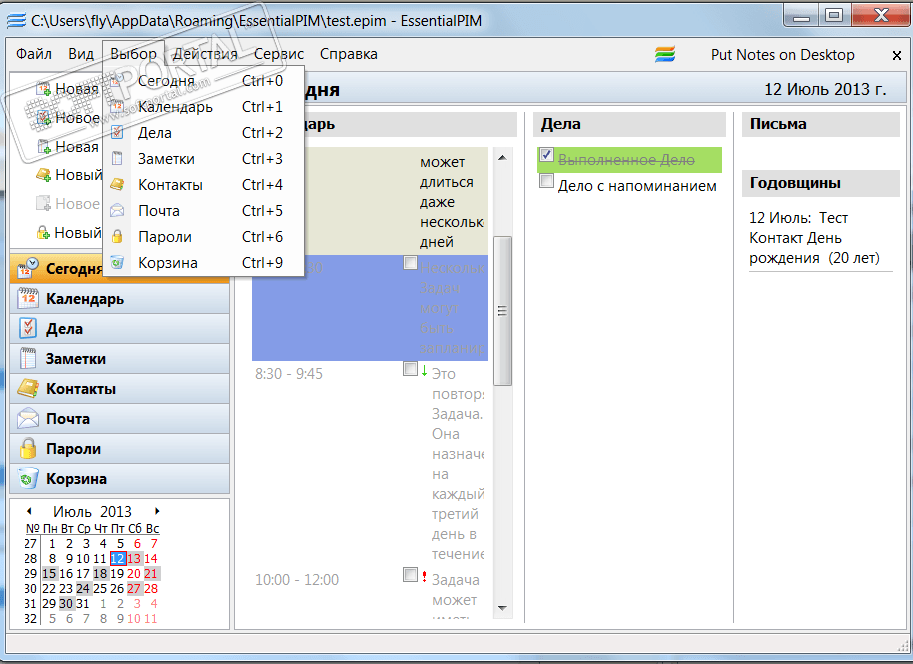Click the Контакты icon in the dropdown menu
The width and height of the screenshot is (913, 664).
pos(117,185)
